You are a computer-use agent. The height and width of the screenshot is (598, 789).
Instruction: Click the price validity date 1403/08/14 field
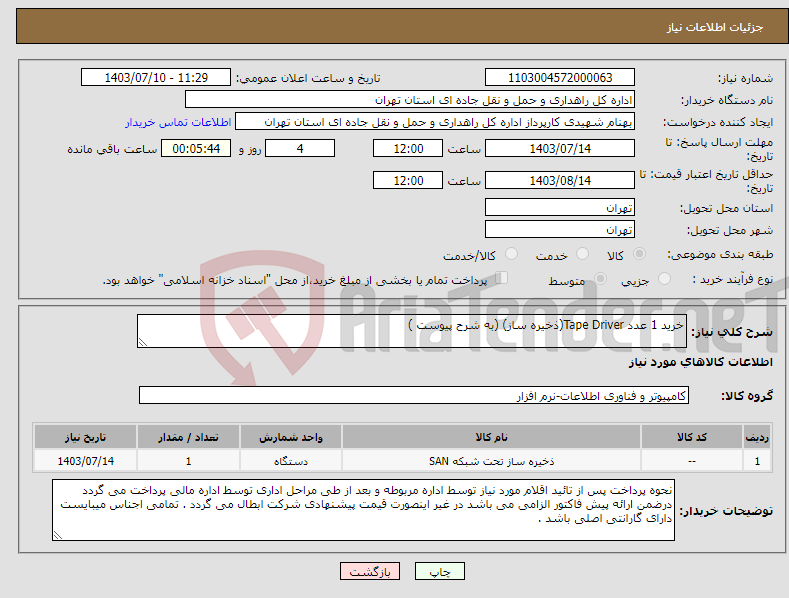560,180
